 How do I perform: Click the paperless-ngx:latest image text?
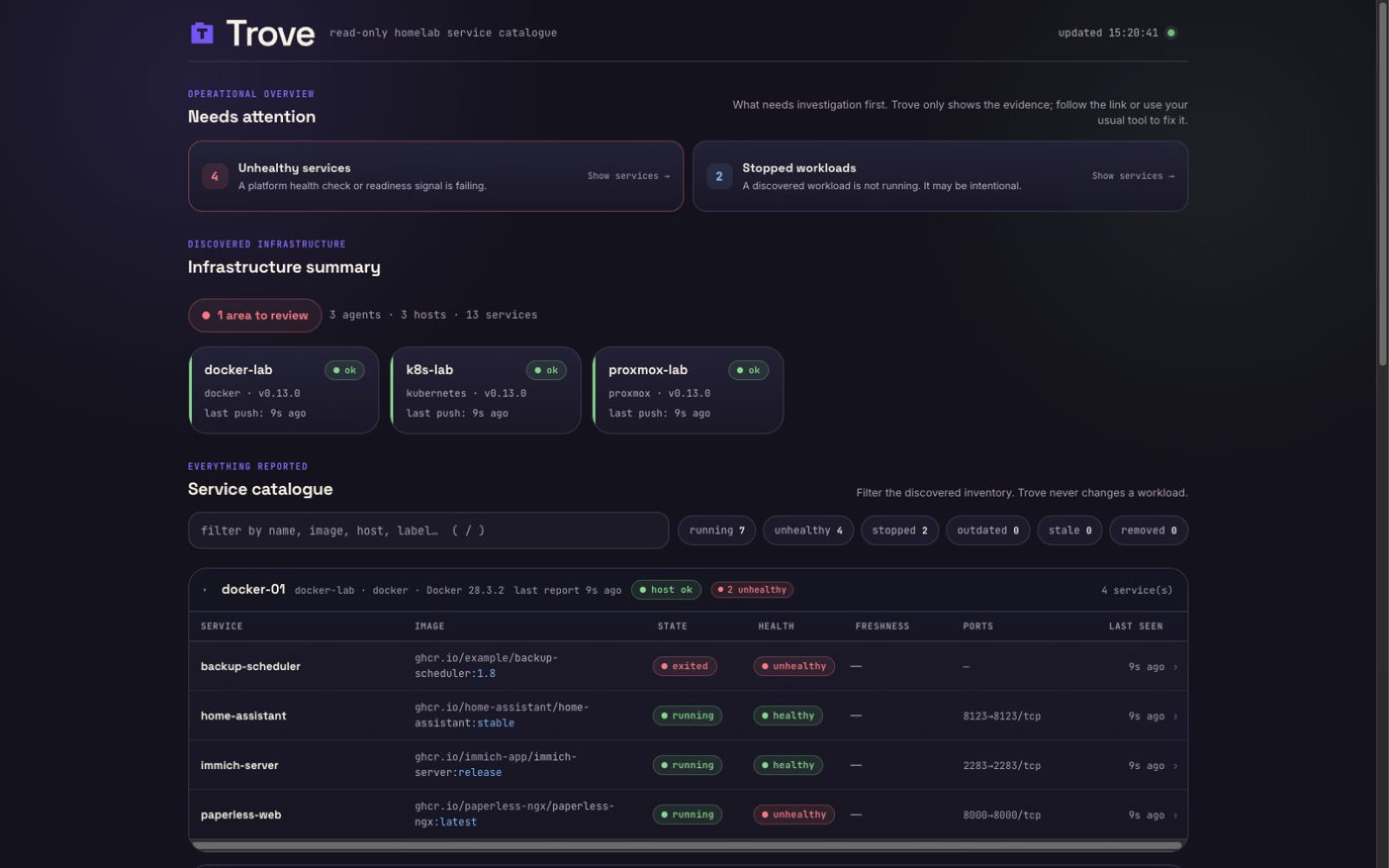pos(514,814)
